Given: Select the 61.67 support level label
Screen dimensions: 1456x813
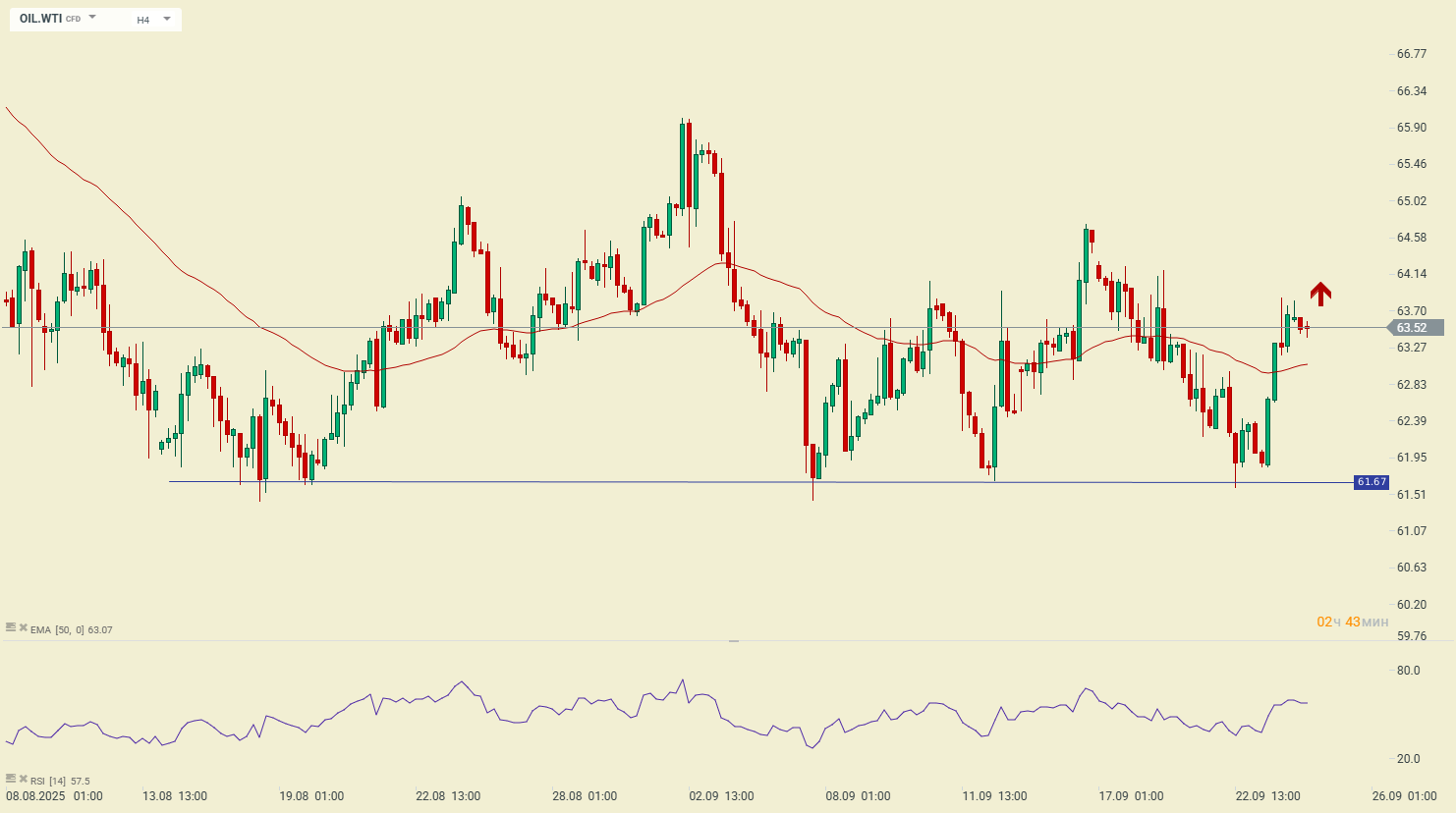Looking at the screenshot, I should pyautogui.click(x=1371, y=482).
